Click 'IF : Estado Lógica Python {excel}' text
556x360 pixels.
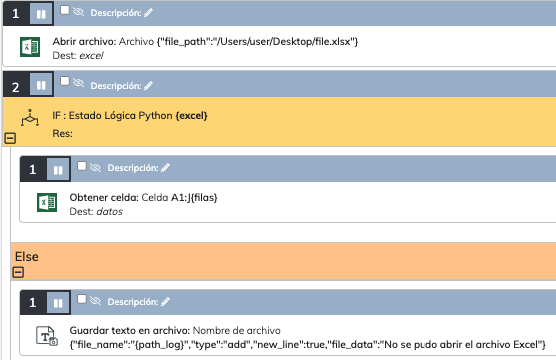tap(130, 116)
